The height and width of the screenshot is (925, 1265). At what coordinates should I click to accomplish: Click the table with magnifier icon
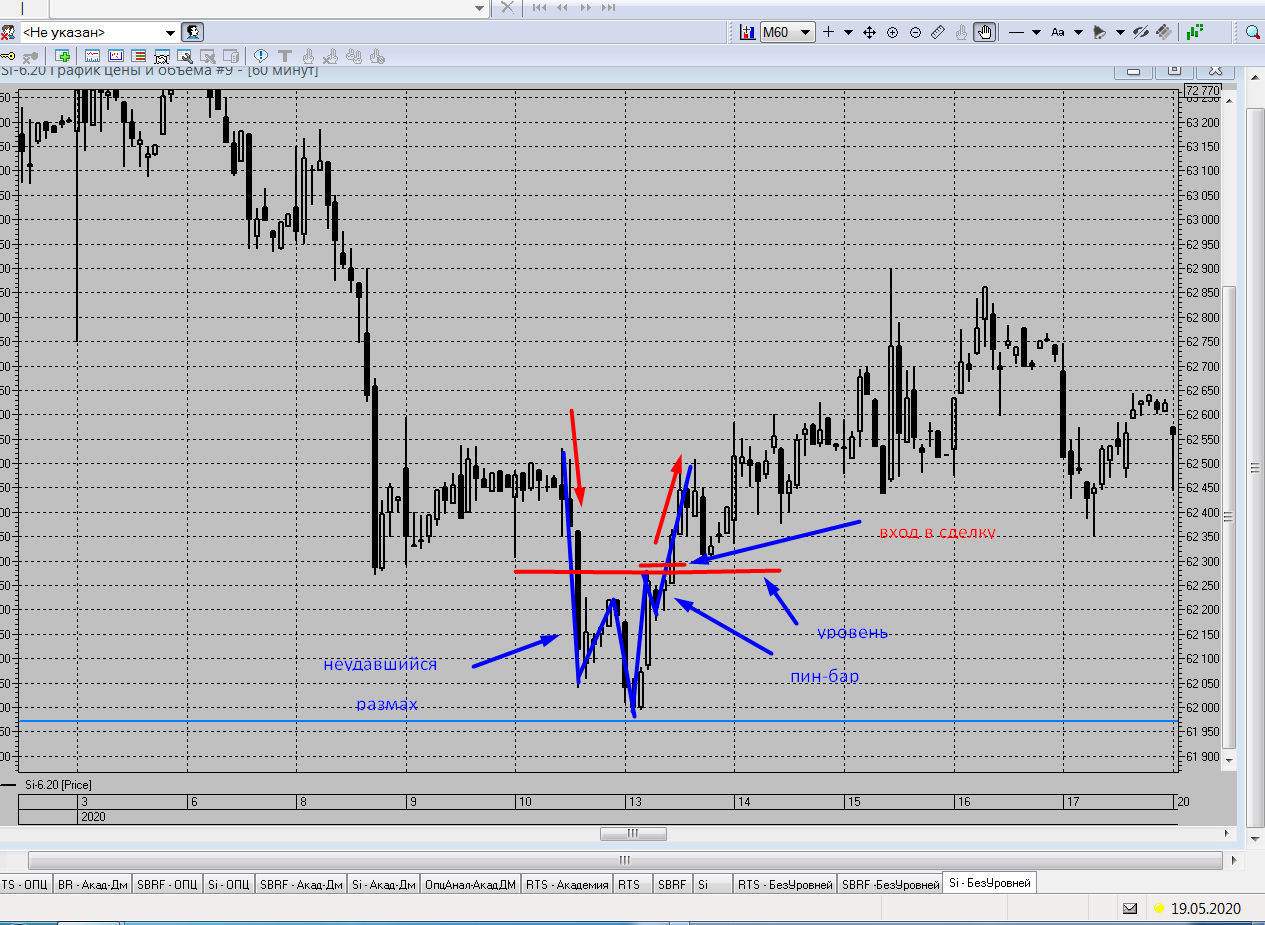pos(185,56)
